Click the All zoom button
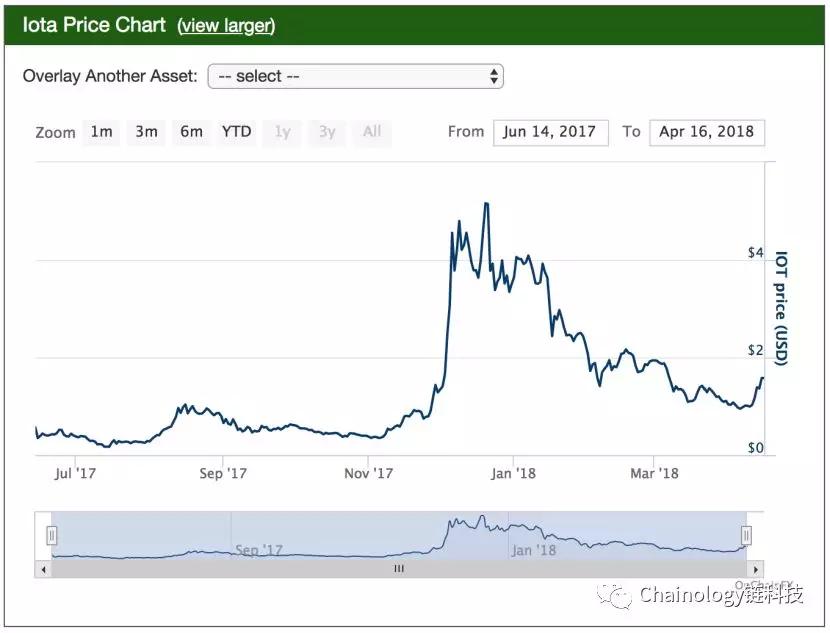 [x=372, y=132]
